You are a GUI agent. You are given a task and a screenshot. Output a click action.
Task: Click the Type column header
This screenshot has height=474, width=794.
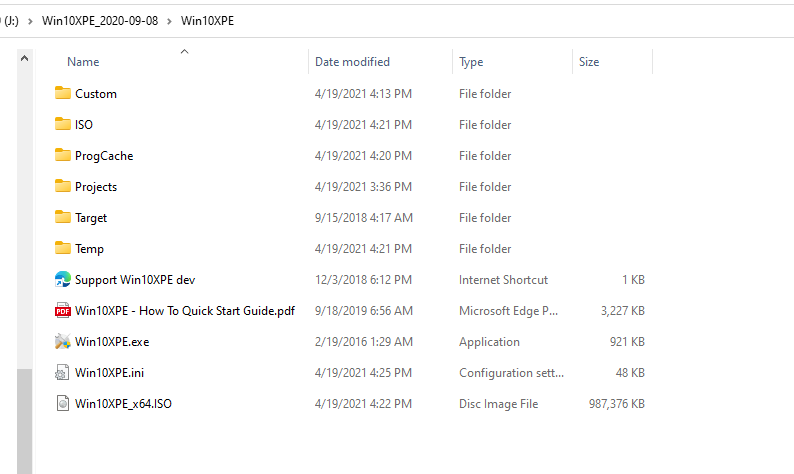click(x=471, y=62)
